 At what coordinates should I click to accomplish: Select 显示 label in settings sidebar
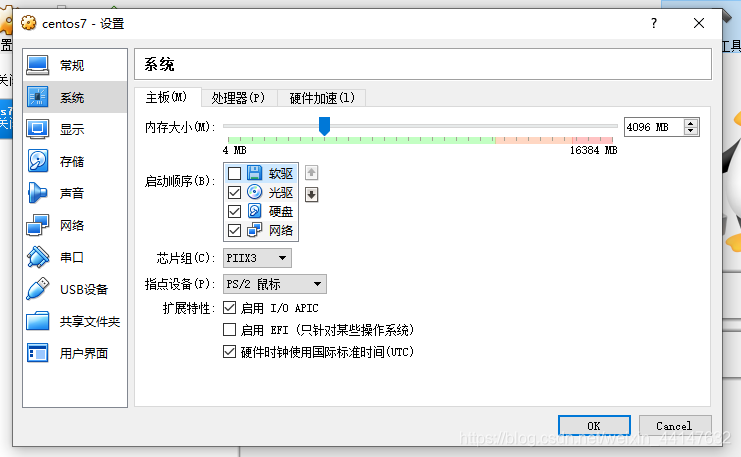coord(72,129)
